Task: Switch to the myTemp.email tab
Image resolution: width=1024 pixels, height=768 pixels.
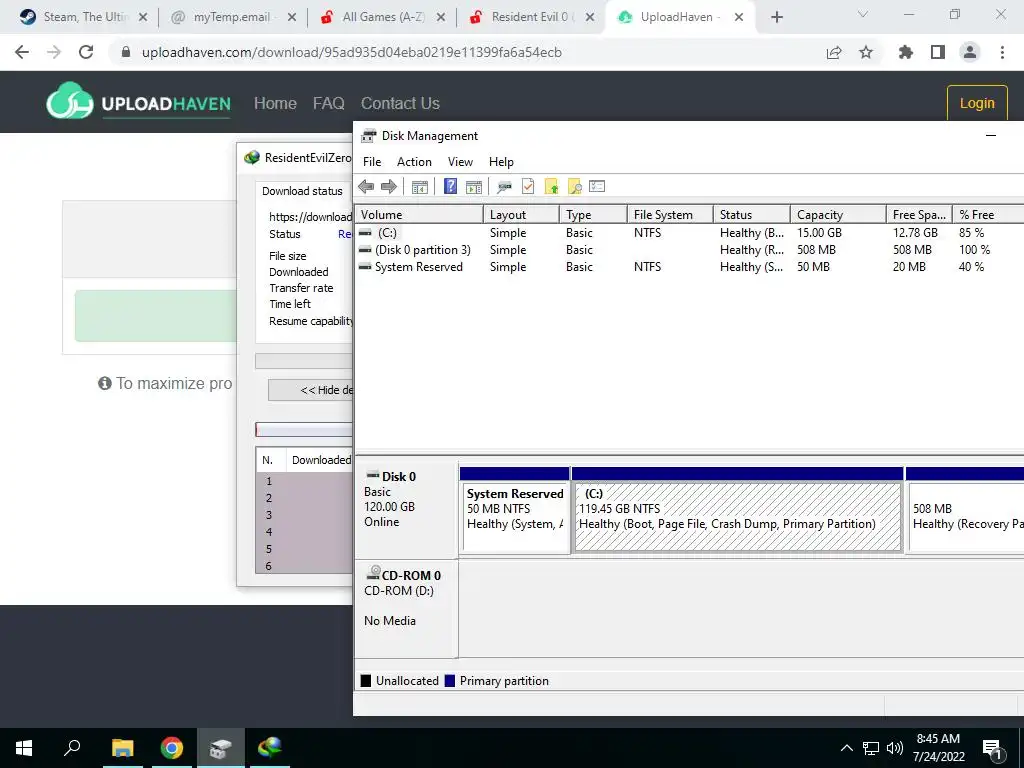Action: (x=232, y=17)
